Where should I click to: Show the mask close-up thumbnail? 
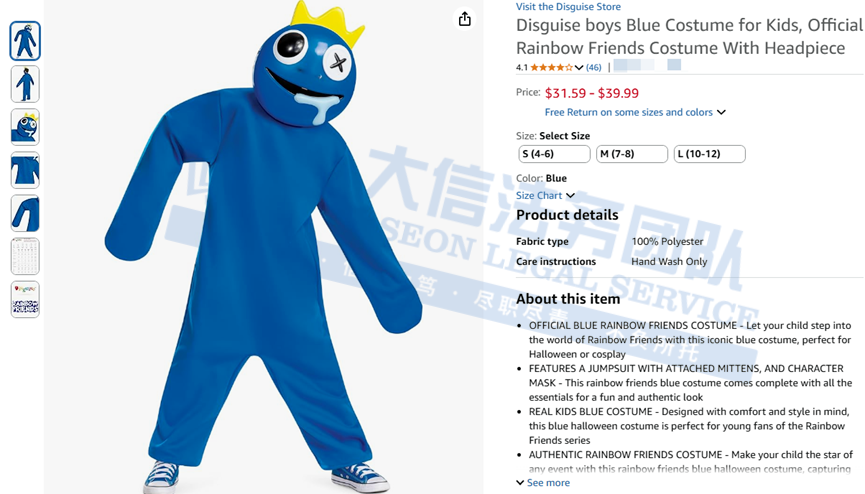(x=25, y=127)
